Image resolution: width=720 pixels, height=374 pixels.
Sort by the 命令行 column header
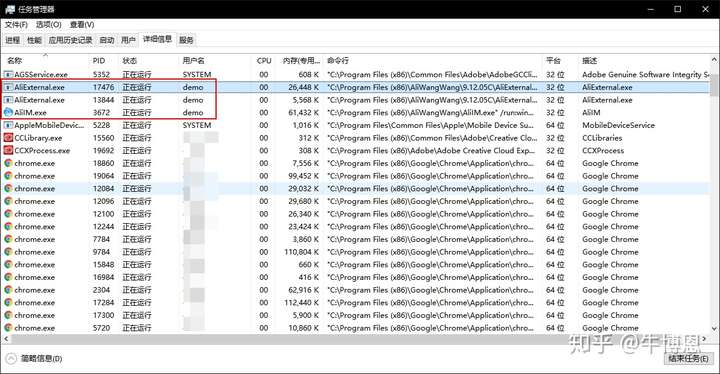tap(433, 61)
